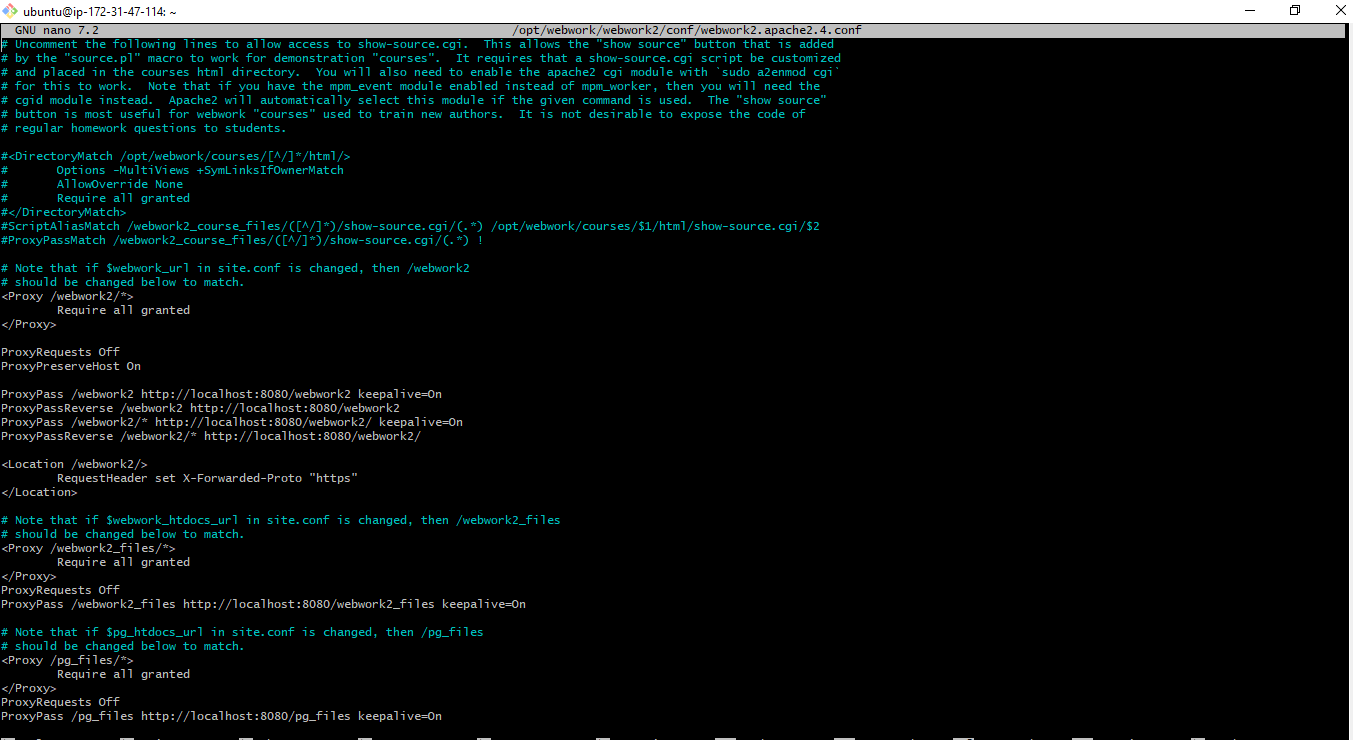Click the ProxyPass /webwork2_files directive line

coord(263,604)
